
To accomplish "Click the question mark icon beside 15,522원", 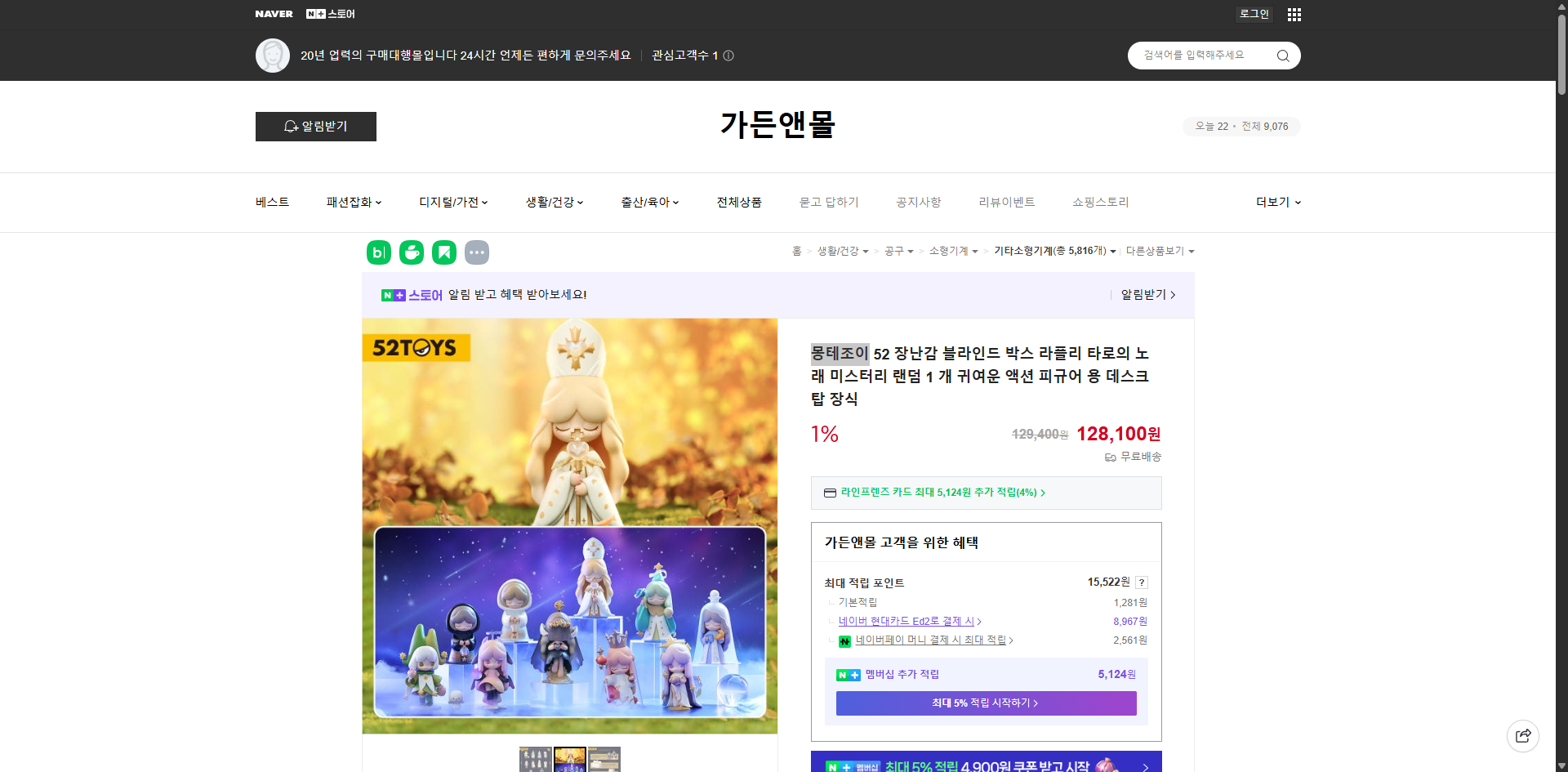I will [x=1142, y=582].
